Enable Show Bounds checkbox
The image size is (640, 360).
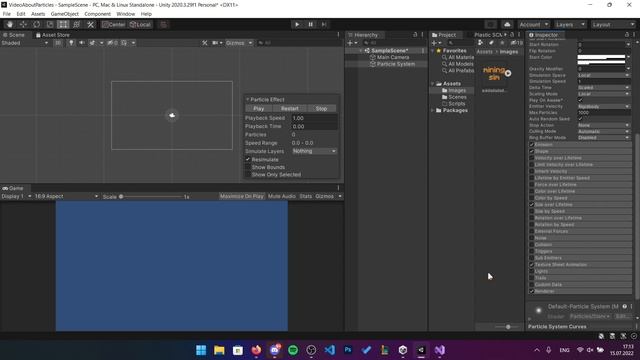[x=248, y=167]
